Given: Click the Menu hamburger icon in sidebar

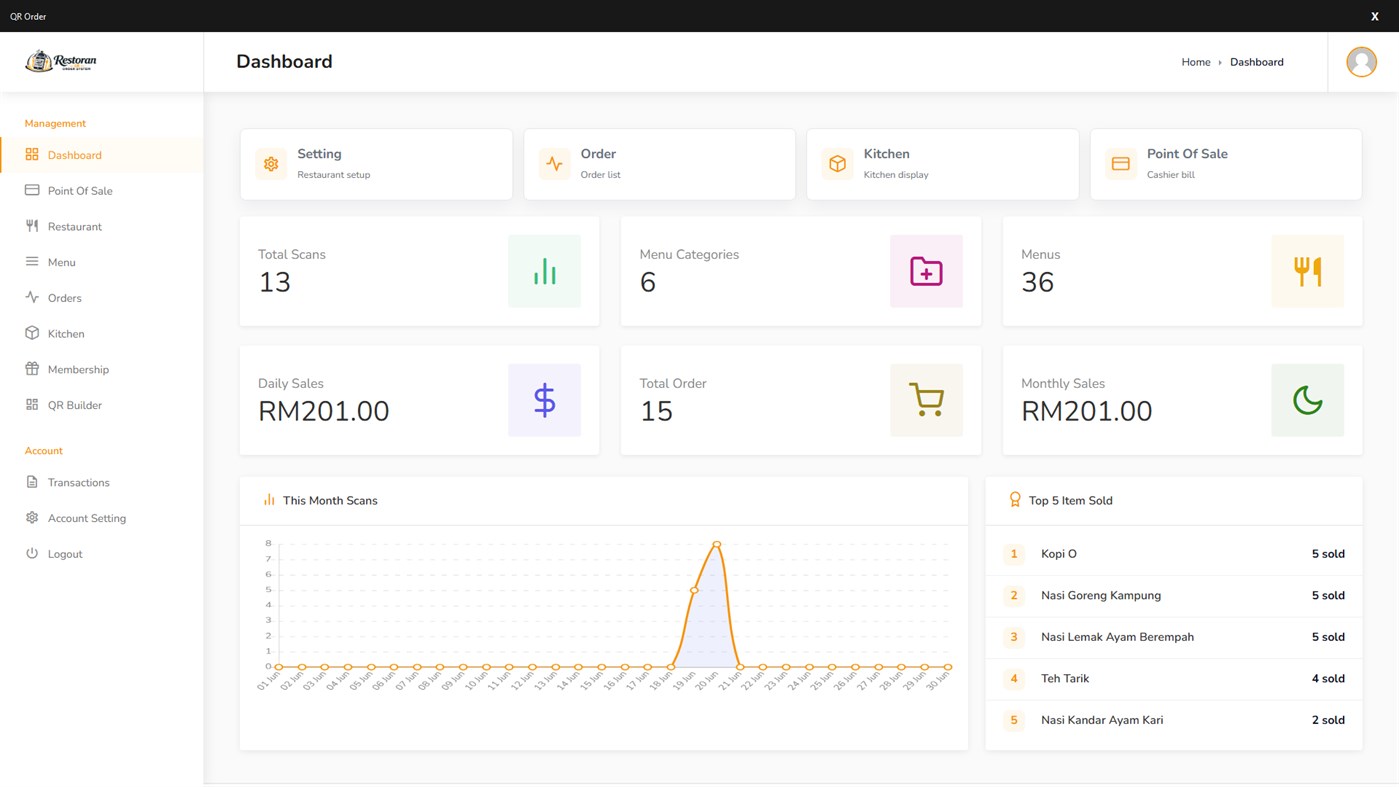Looking at the screenshot, I should pos(32,262).
